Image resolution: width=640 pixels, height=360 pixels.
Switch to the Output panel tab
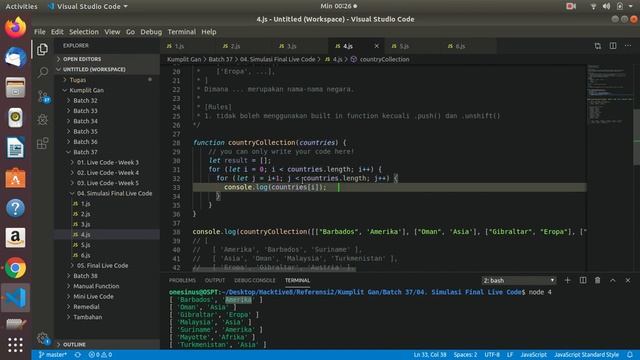[x=215, y=280]
